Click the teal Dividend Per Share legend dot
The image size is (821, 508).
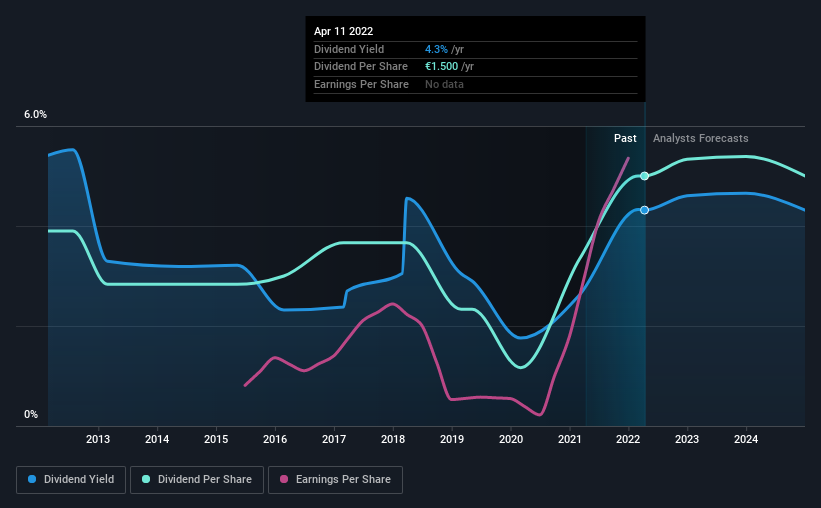[146, 479]
